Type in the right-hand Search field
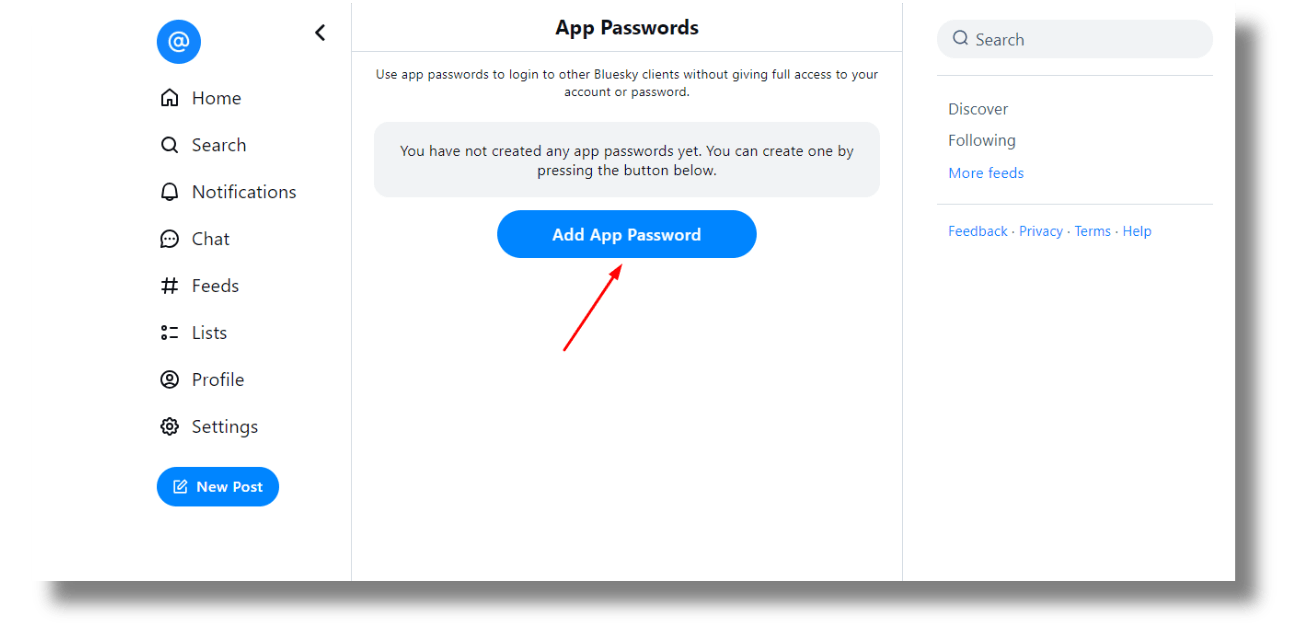1308x628 pixels. [1085, 40]
